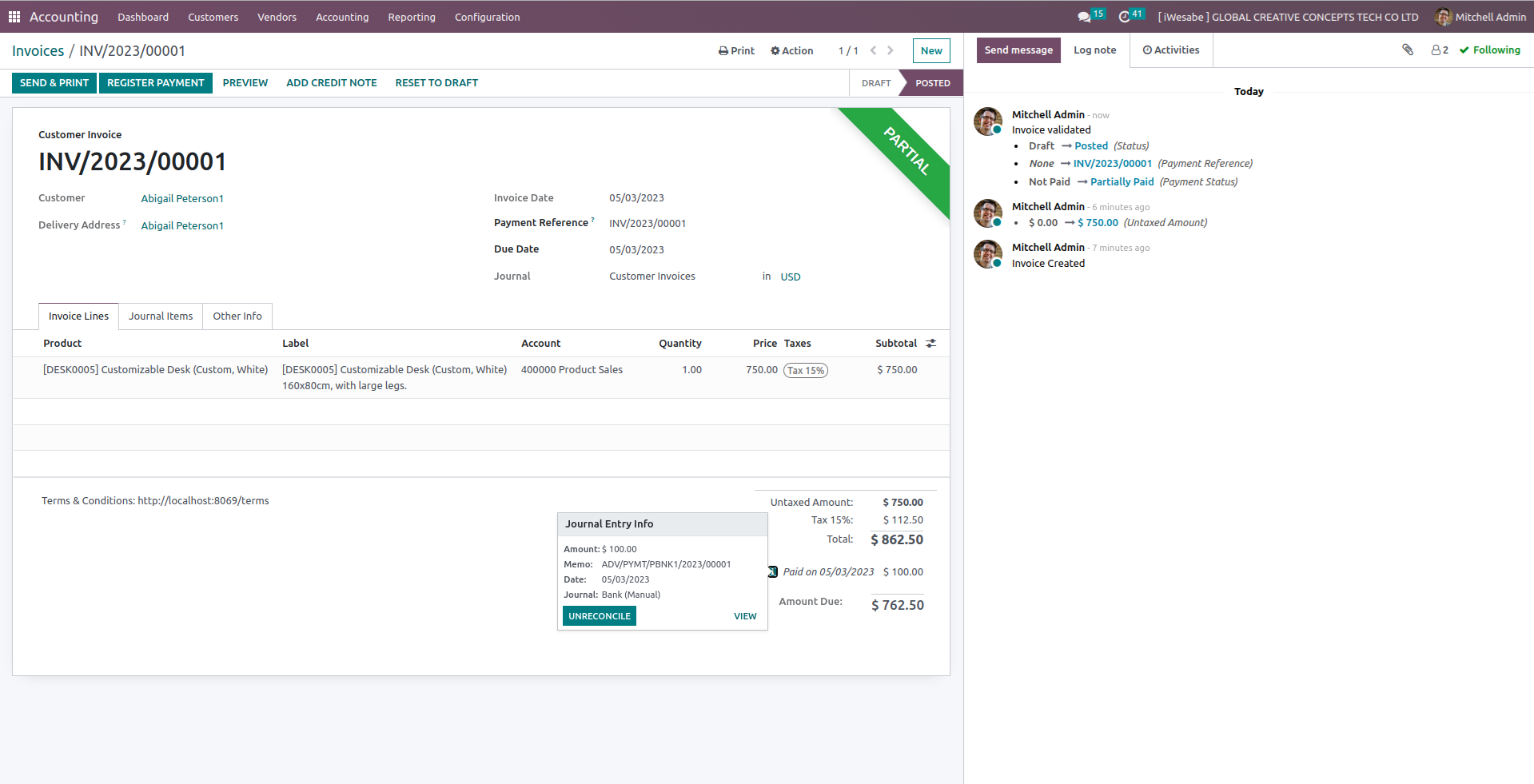The height and width of the screenshot is (784, 1534).
Task: Open the conversations messages icon
Action: click(1084, 17)
